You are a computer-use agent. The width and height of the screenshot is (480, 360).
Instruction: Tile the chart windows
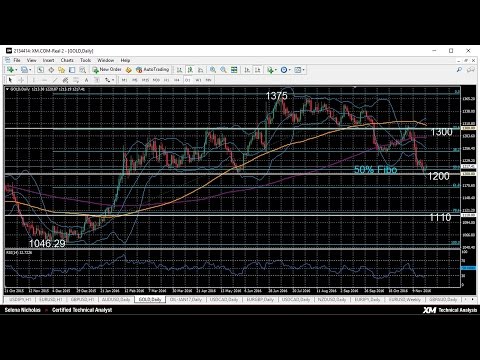(x=234, y=70)
